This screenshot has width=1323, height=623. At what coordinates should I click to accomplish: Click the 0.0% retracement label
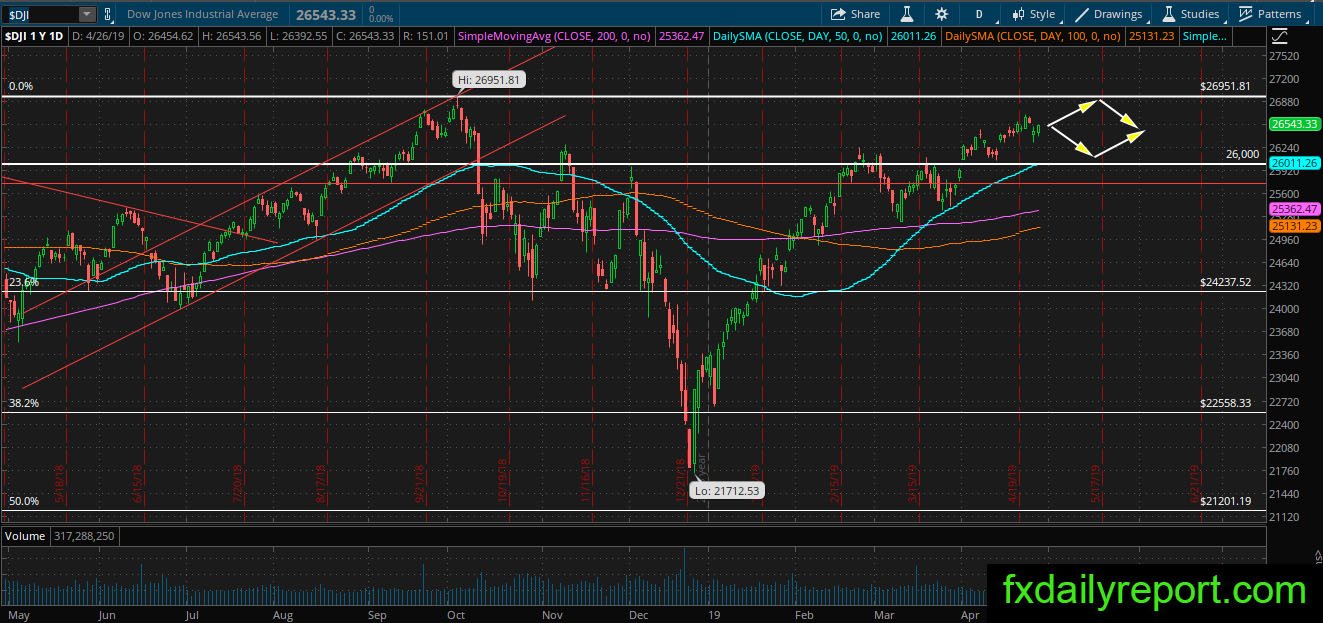pyautogui.click(x=20, y=87)
